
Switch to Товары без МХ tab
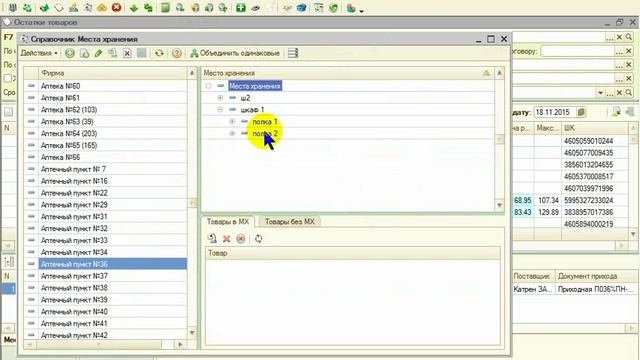pos(290,222)
